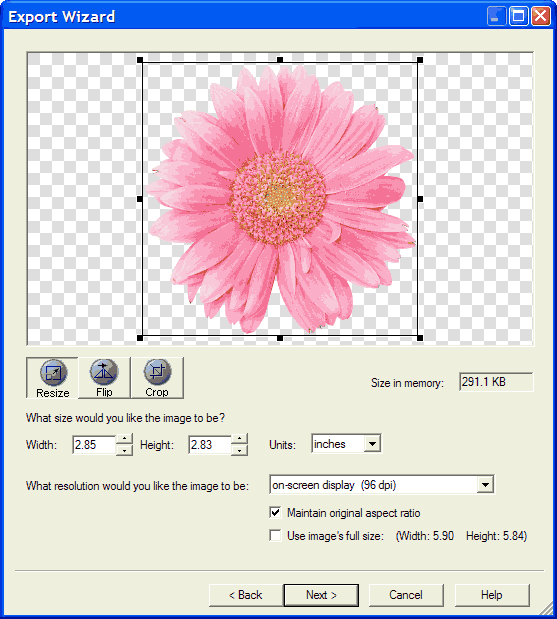Uncheck Maintain original aspect ratio

click(276, 512)
